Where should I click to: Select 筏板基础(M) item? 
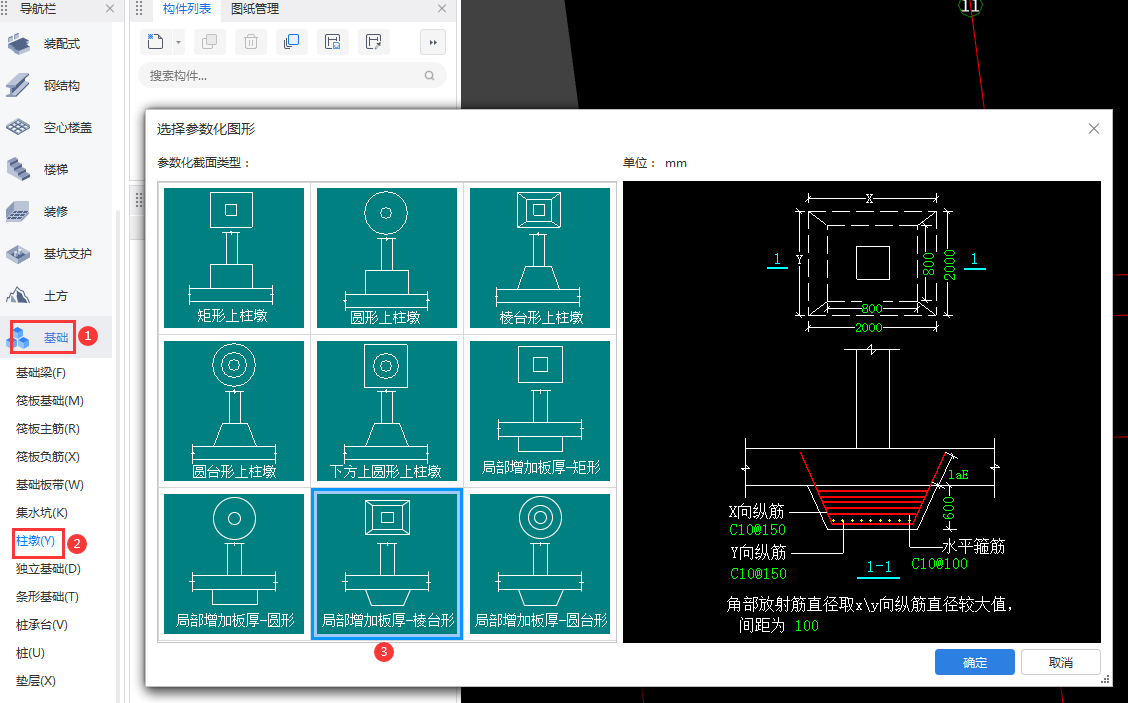(x=50, y=401)
